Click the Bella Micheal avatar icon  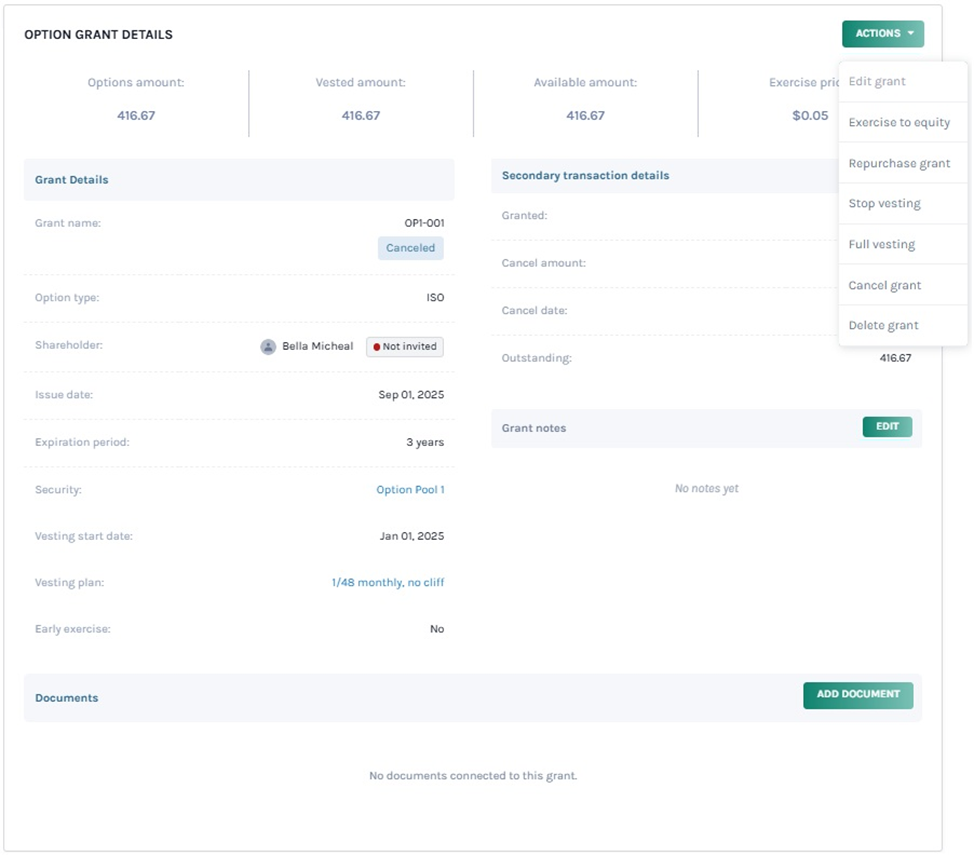268,347
